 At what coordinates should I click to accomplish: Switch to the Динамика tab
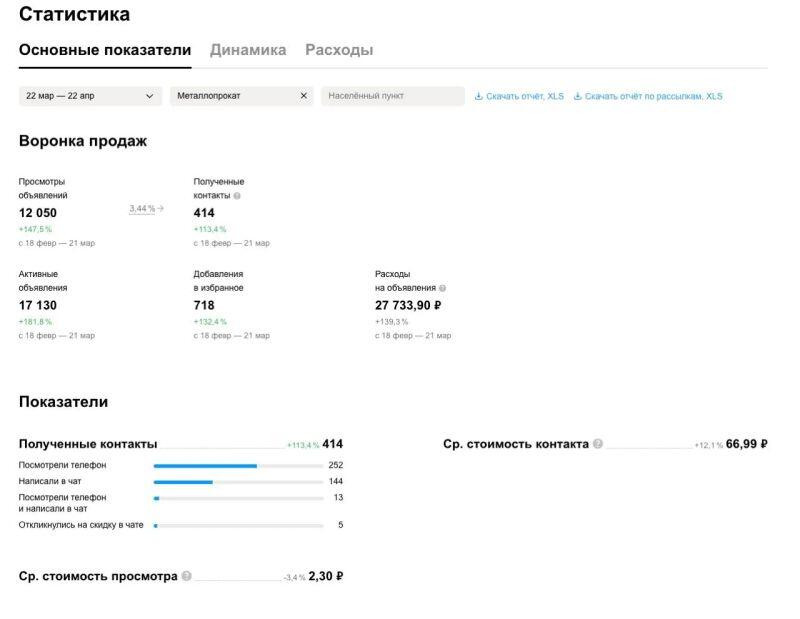point(248,50)
